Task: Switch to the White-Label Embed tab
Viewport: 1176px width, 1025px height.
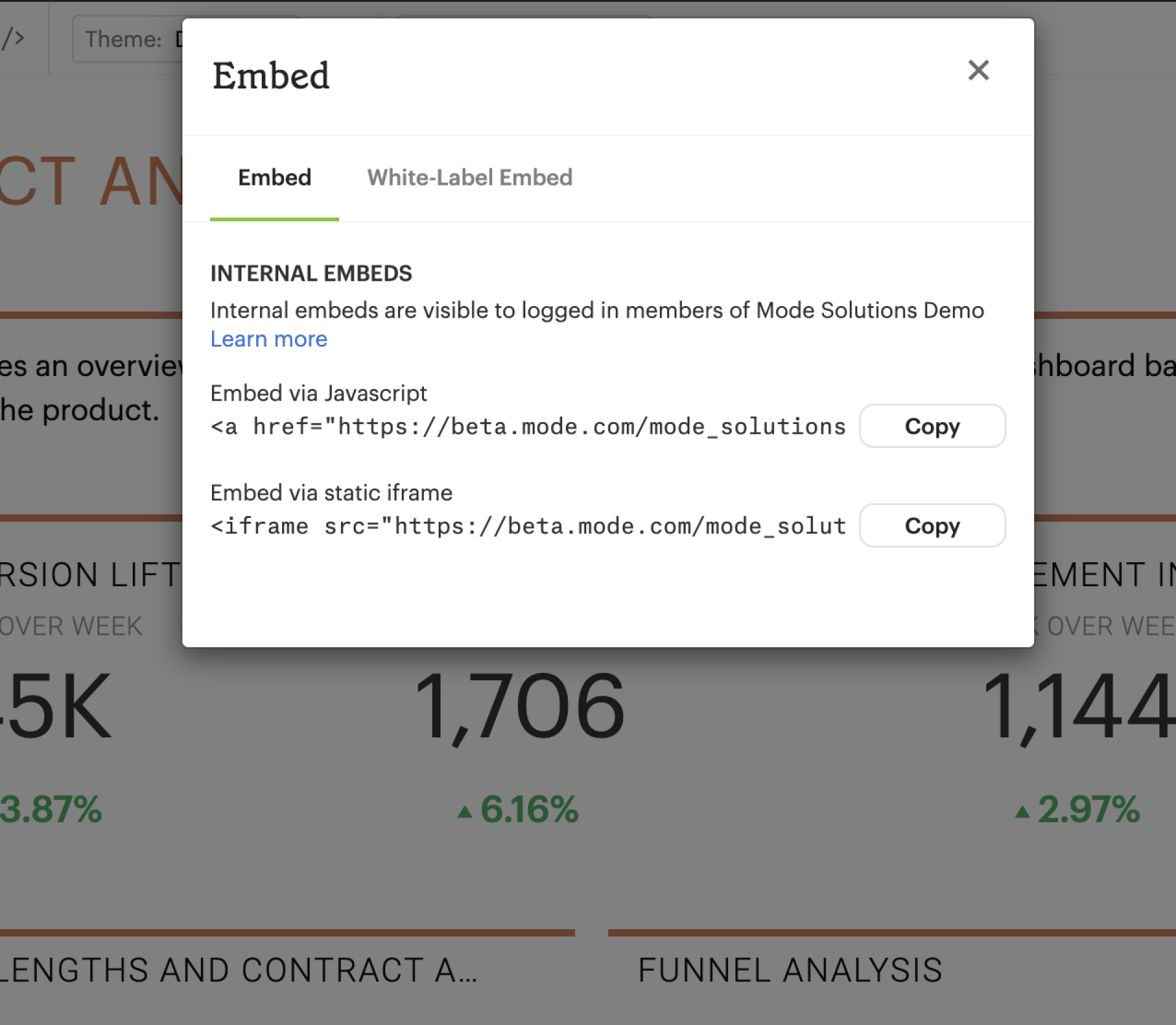Action: click(x=469, y=178)
